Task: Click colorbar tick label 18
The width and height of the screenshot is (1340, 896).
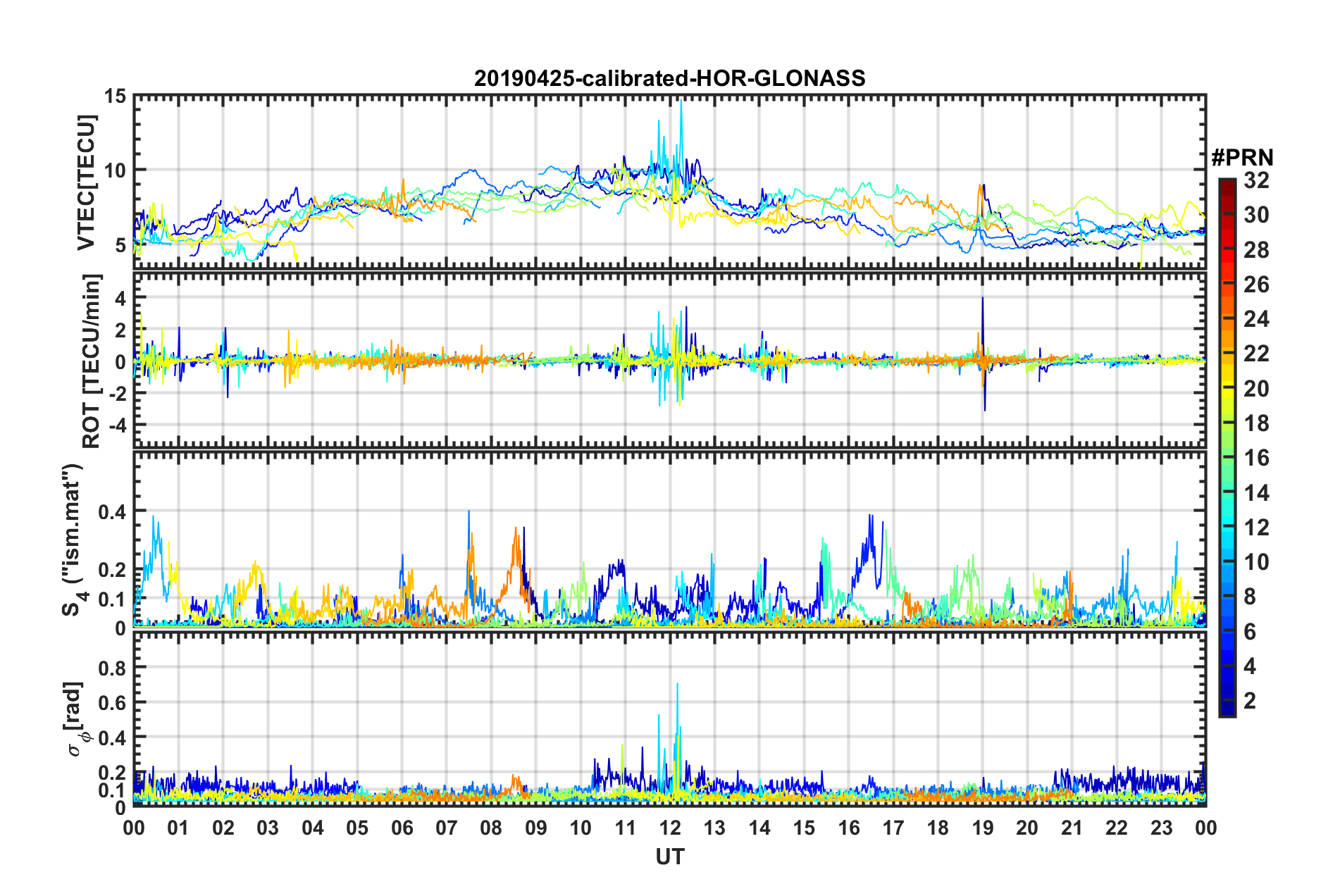Action: (x=1256, y=423)
